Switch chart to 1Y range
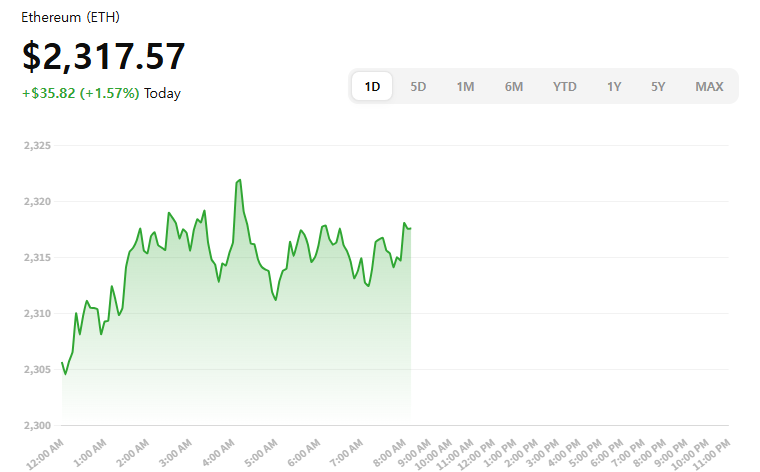The image size is (760, 472). click(614, 86)
